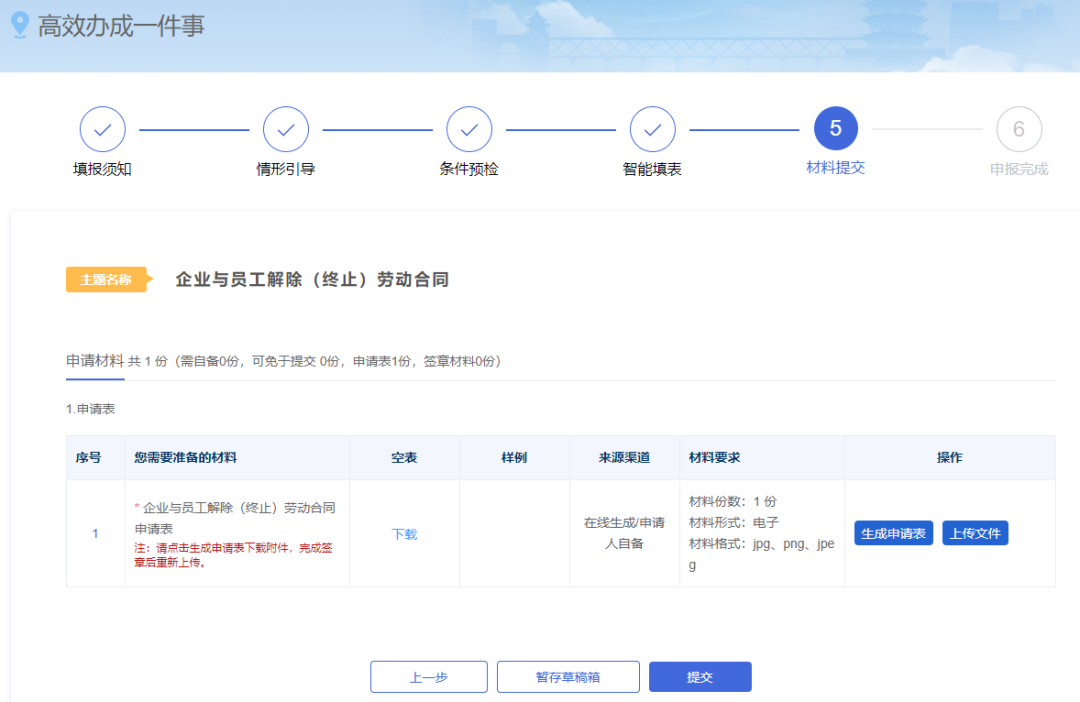Click step 4 checkmark circle for 智能填表

(x=652, y=129)
